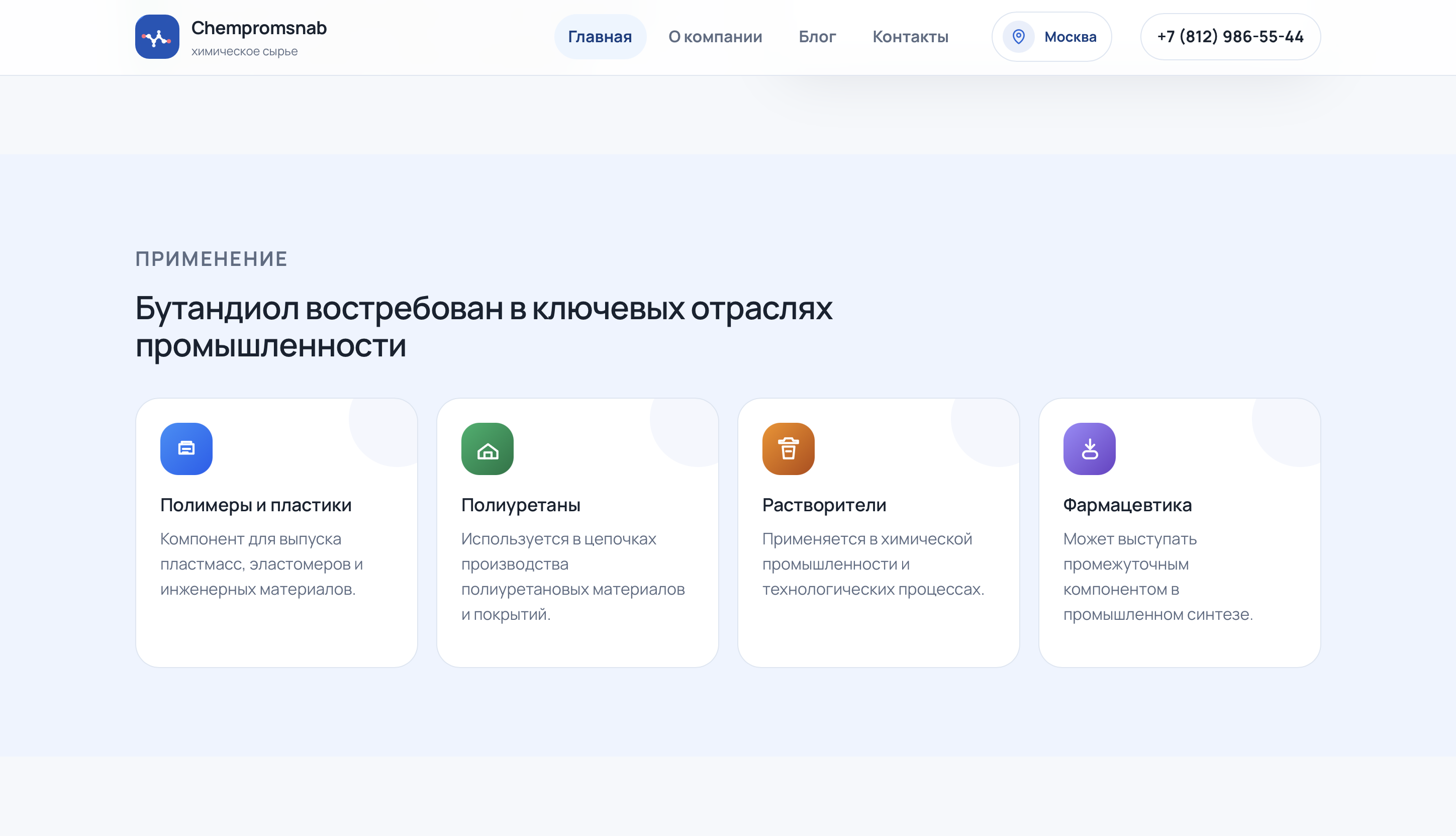Go to the О компании page
Screen dimensions: 1456x836
[715, 37]
